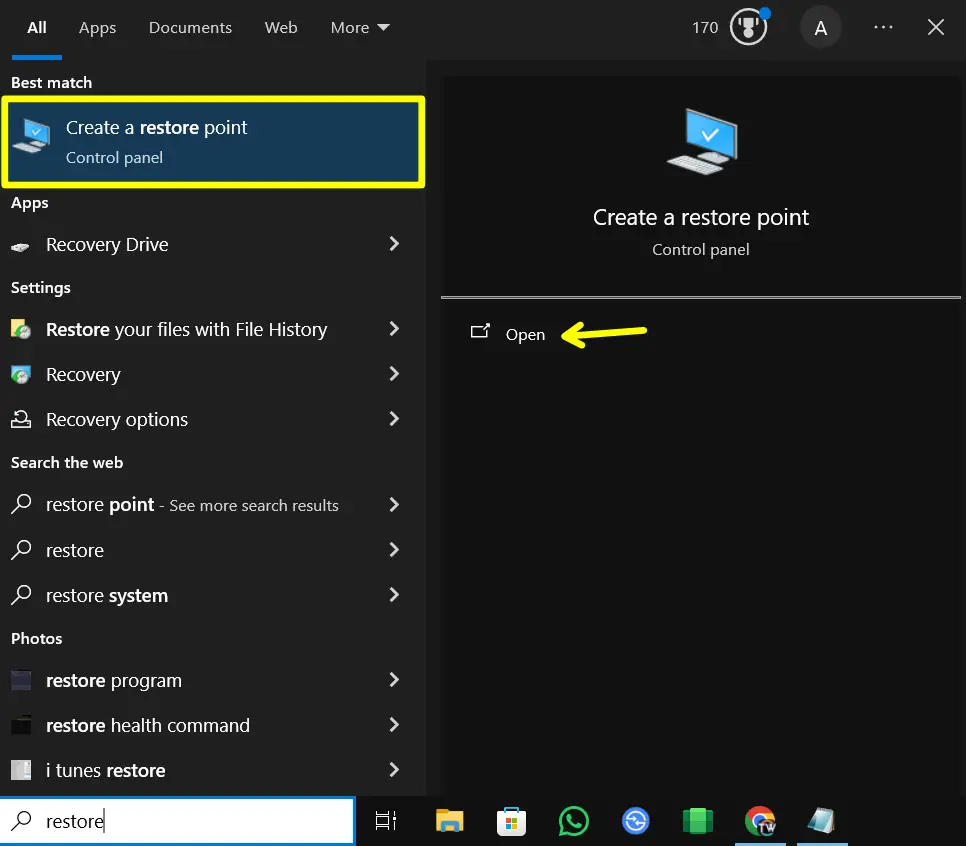Click the account avatar labeled A

point(820,27)
